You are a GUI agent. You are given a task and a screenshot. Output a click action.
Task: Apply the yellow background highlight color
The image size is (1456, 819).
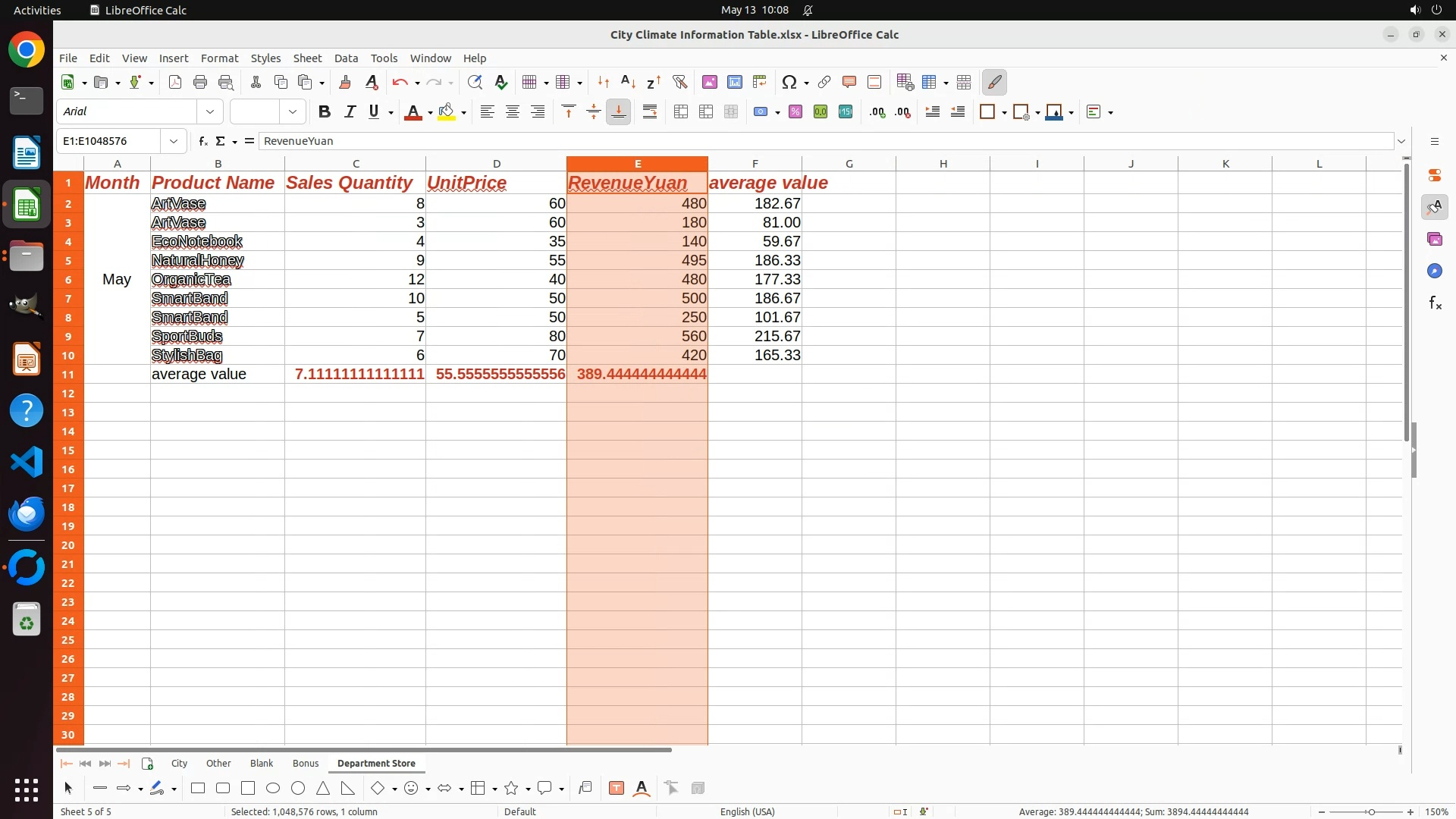(447, 112)
